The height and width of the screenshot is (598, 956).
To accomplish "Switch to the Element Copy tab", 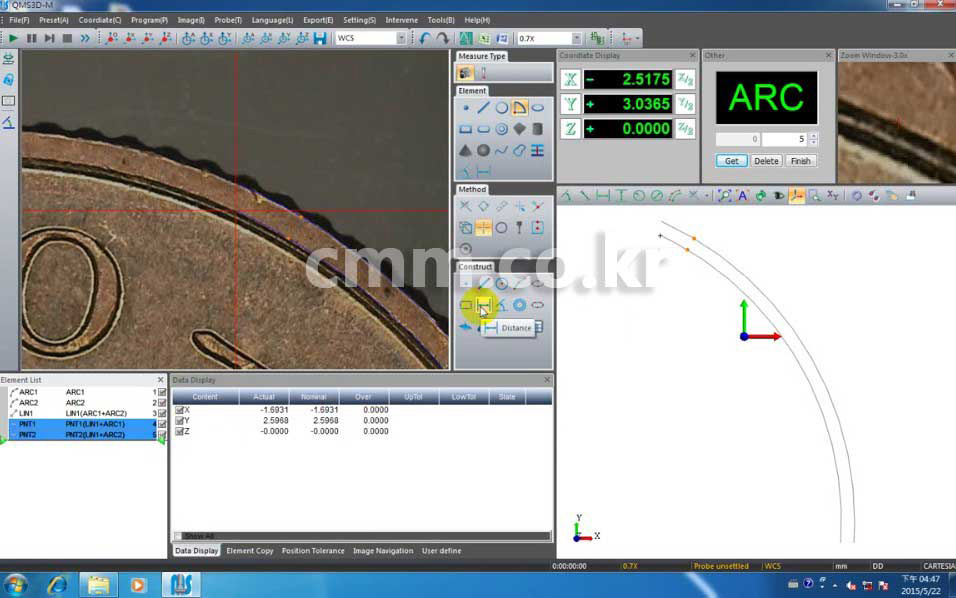I will (x=249, y=550).
